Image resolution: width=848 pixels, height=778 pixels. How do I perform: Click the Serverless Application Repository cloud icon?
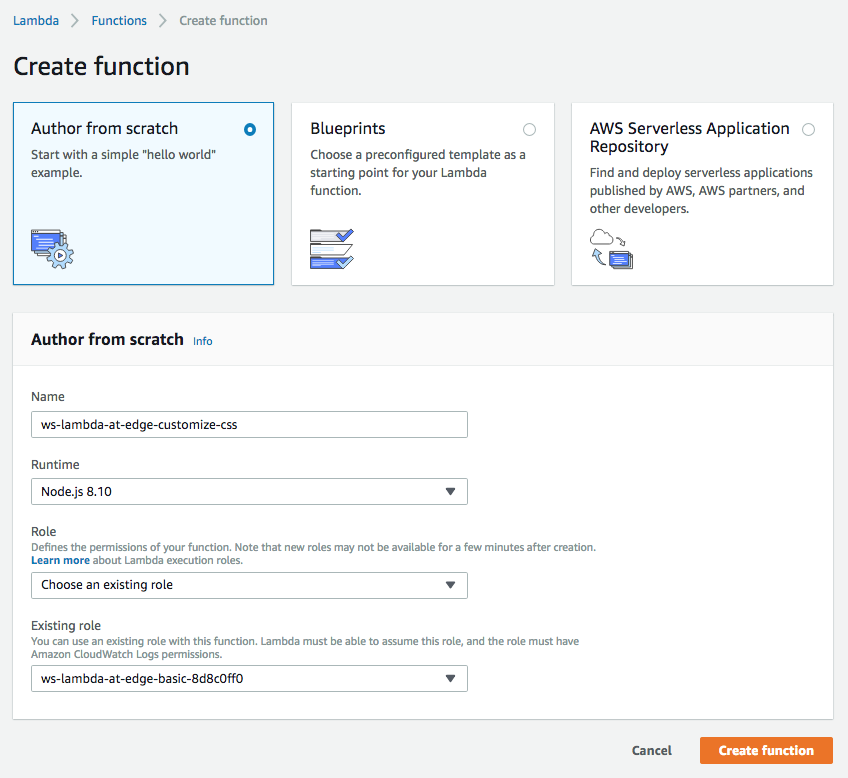[x=611, y=249]
